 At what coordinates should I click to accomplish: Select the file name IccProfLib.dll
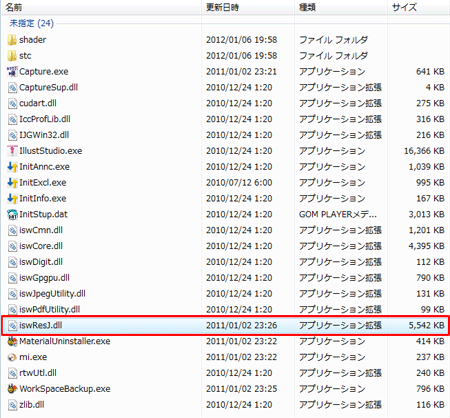[45, 119]
